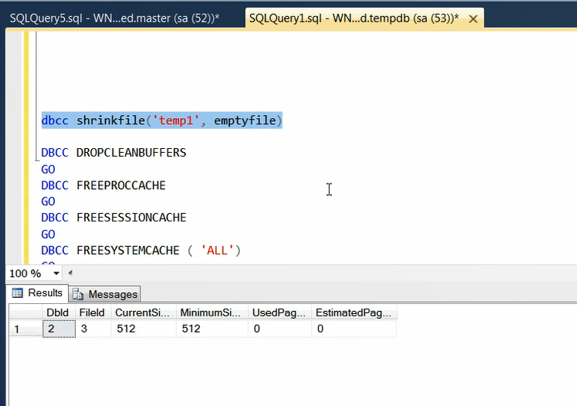
Task: Open the Messages tab
Action: pos(105,294)
